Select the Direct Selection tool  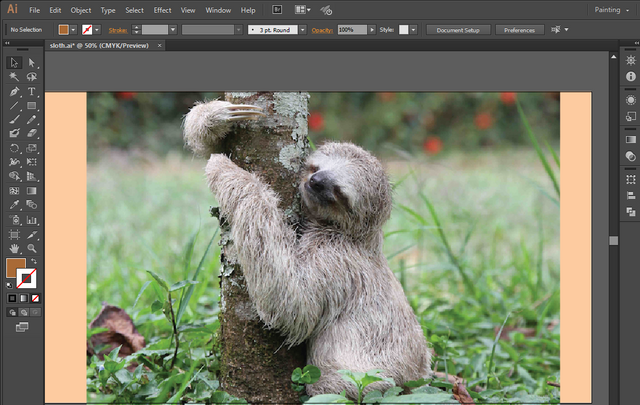coord(32,62)
